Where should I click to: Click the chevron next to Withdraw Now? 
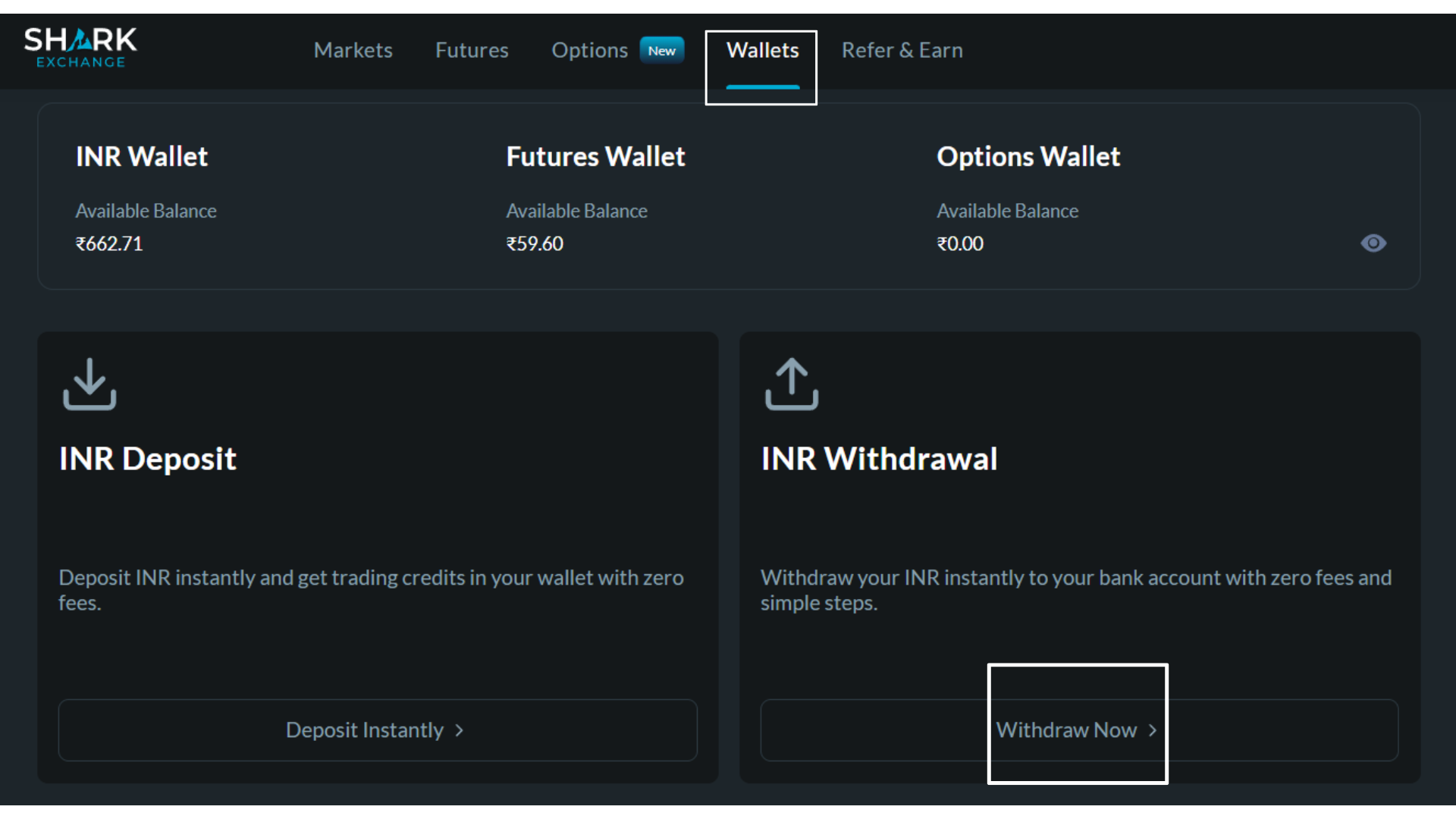(1153, 730)
